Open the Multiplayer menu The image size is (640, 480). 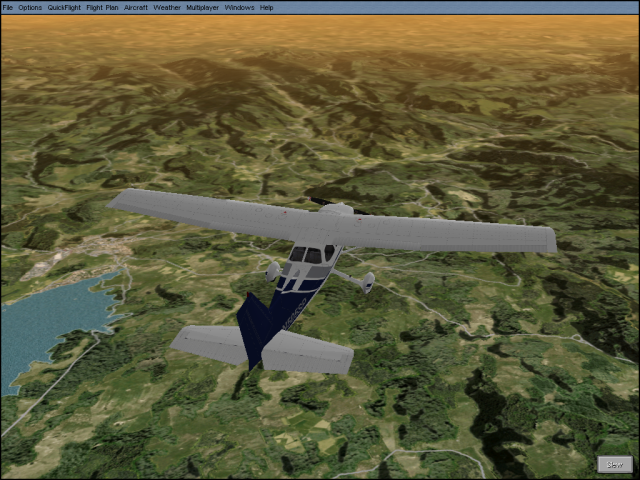[203, 7]
